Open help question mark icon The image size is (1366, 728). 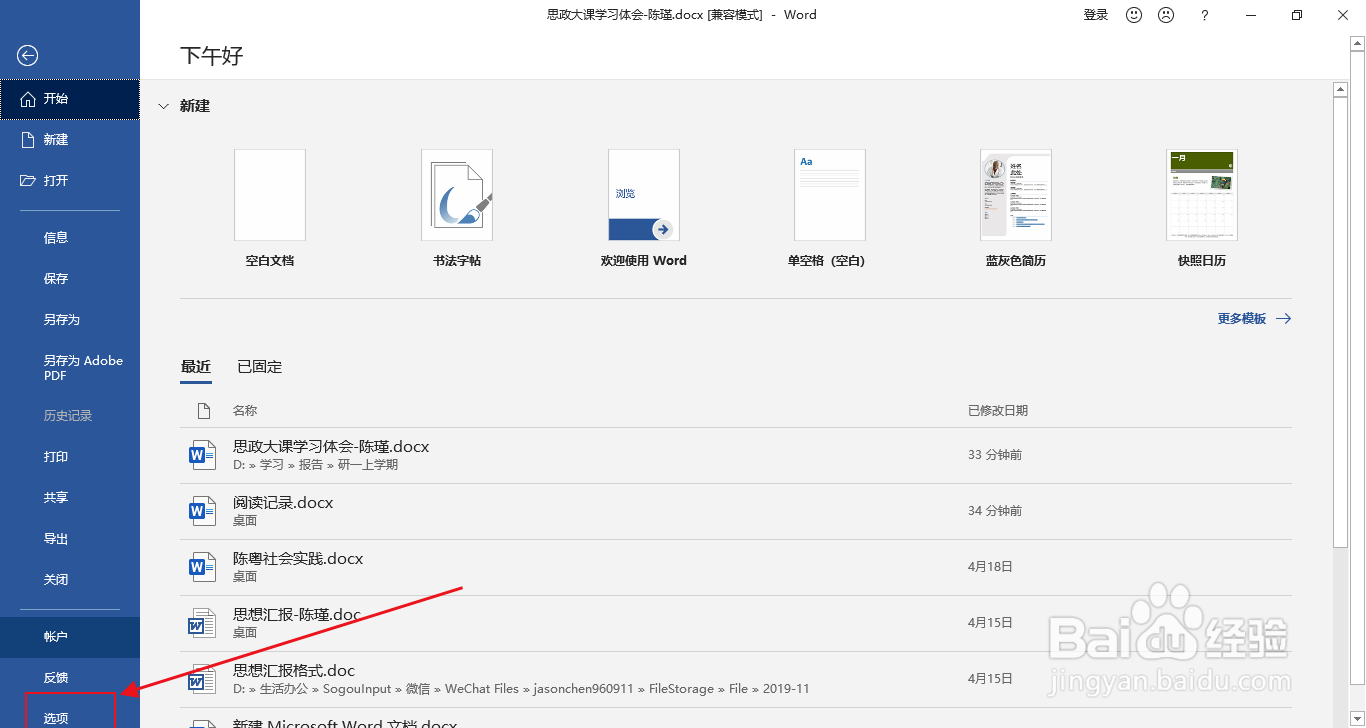click(1205, 15)
